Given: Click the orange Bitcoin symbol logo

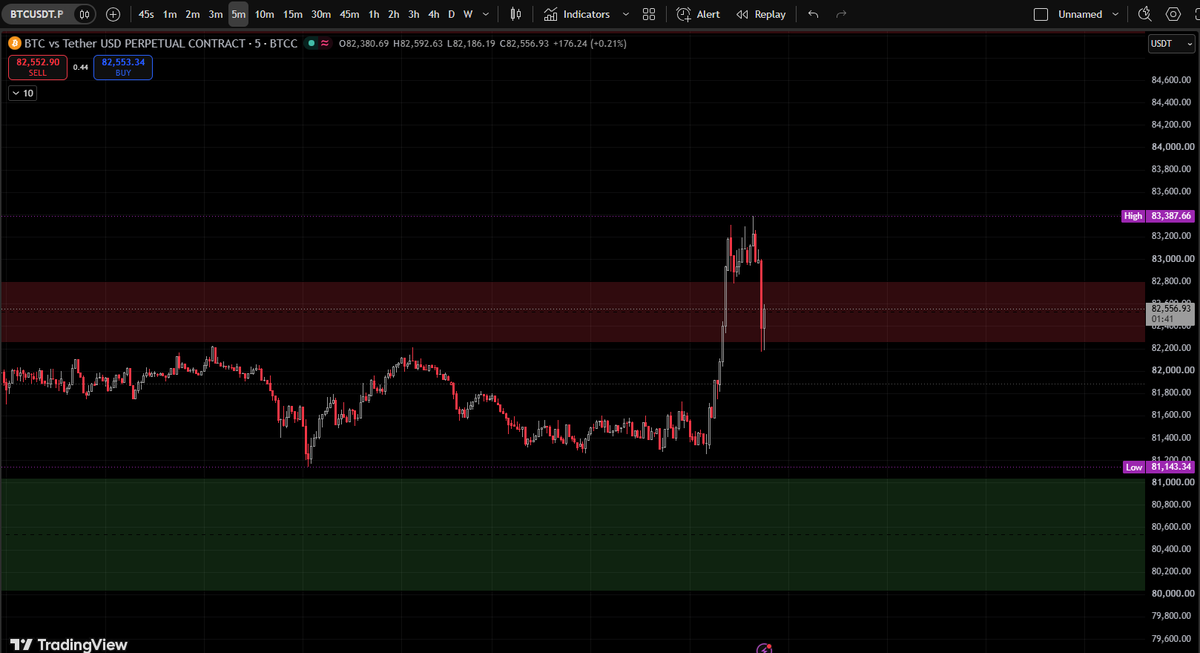Looking at the screenshot, I should pyautogui.click(x=14, y=44).
